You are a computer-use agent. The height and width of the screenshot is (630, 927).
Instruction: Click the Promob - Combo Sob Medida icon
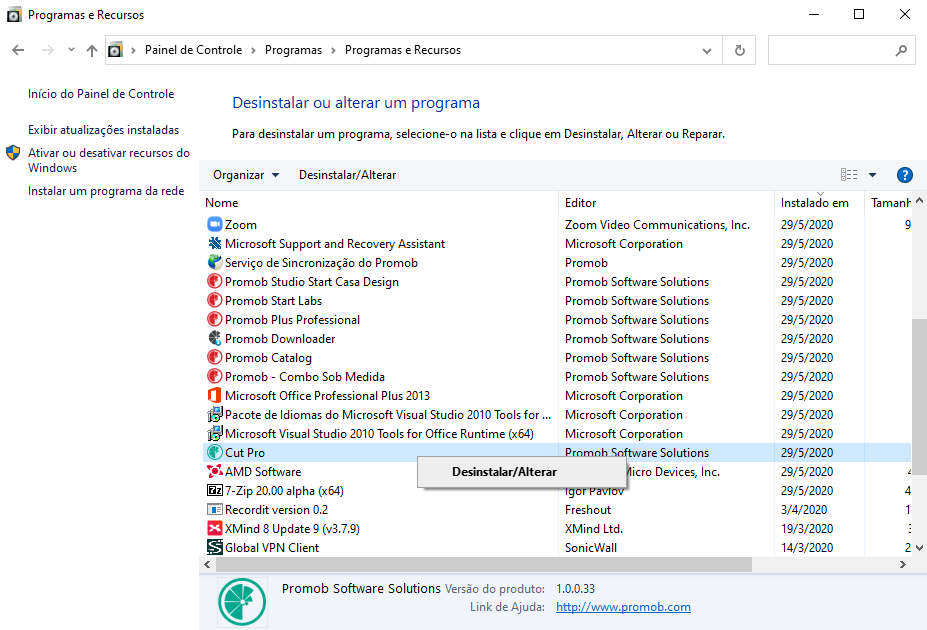(x=215, y=376)
